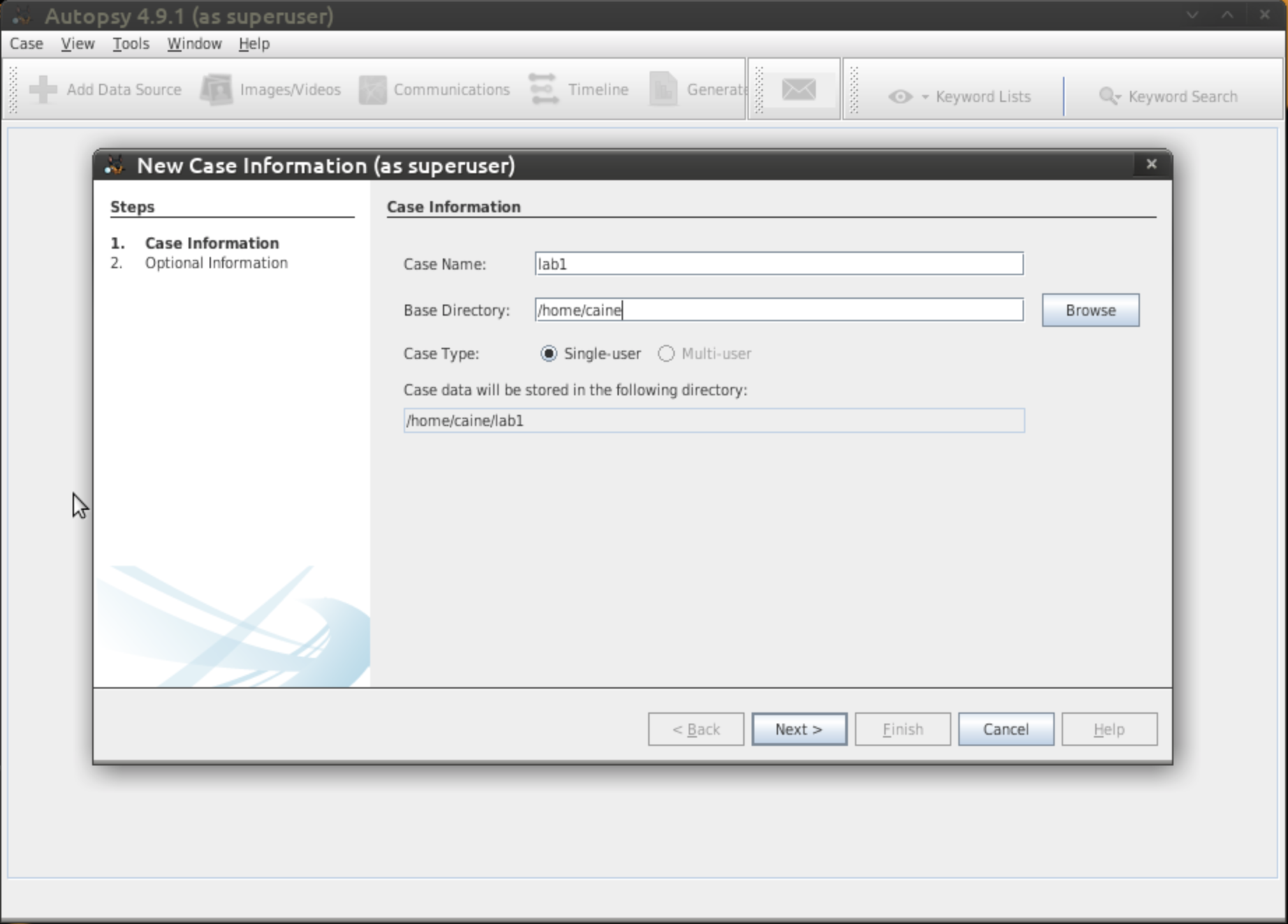Screen dimensions: 1288x924
Task: Click the < Back button
Action: [696, 729]
